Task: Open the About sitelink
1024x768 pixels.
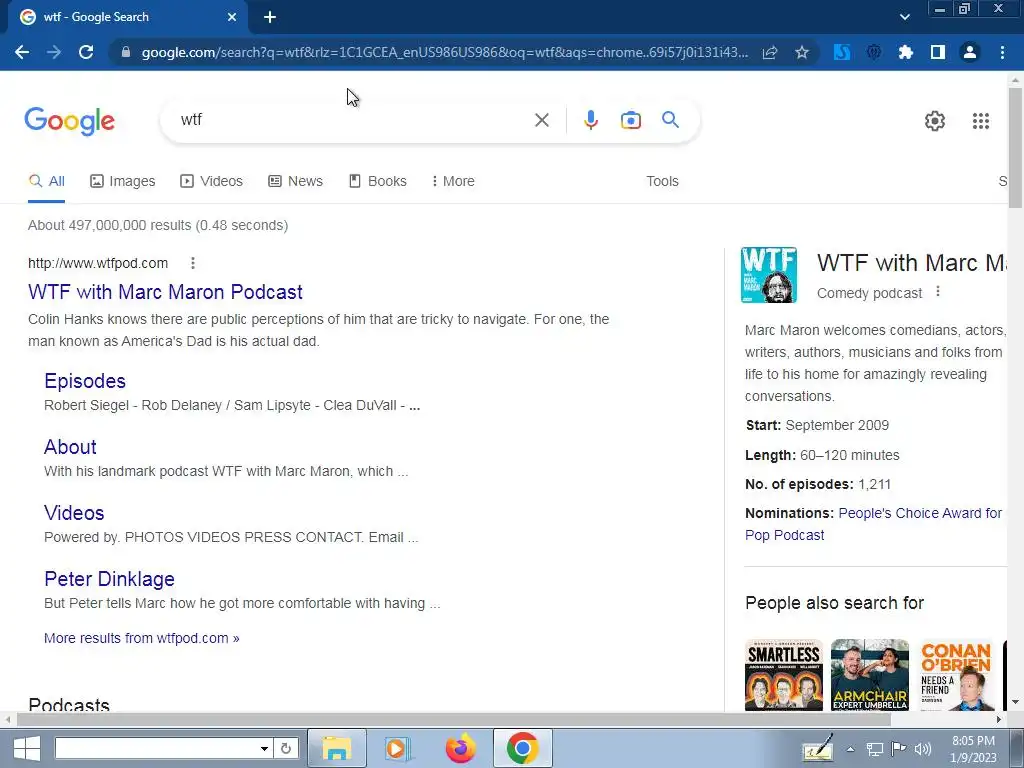Action: click(x=70, y=447)
